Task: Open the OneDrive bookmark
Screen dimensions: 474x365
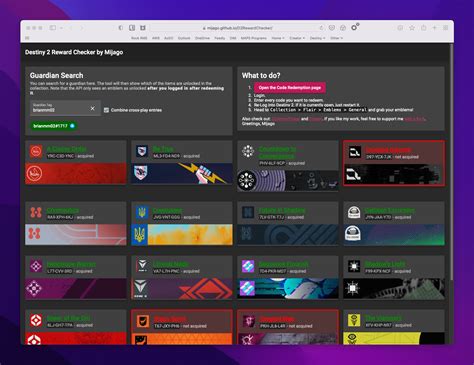Action: (202, 38)
